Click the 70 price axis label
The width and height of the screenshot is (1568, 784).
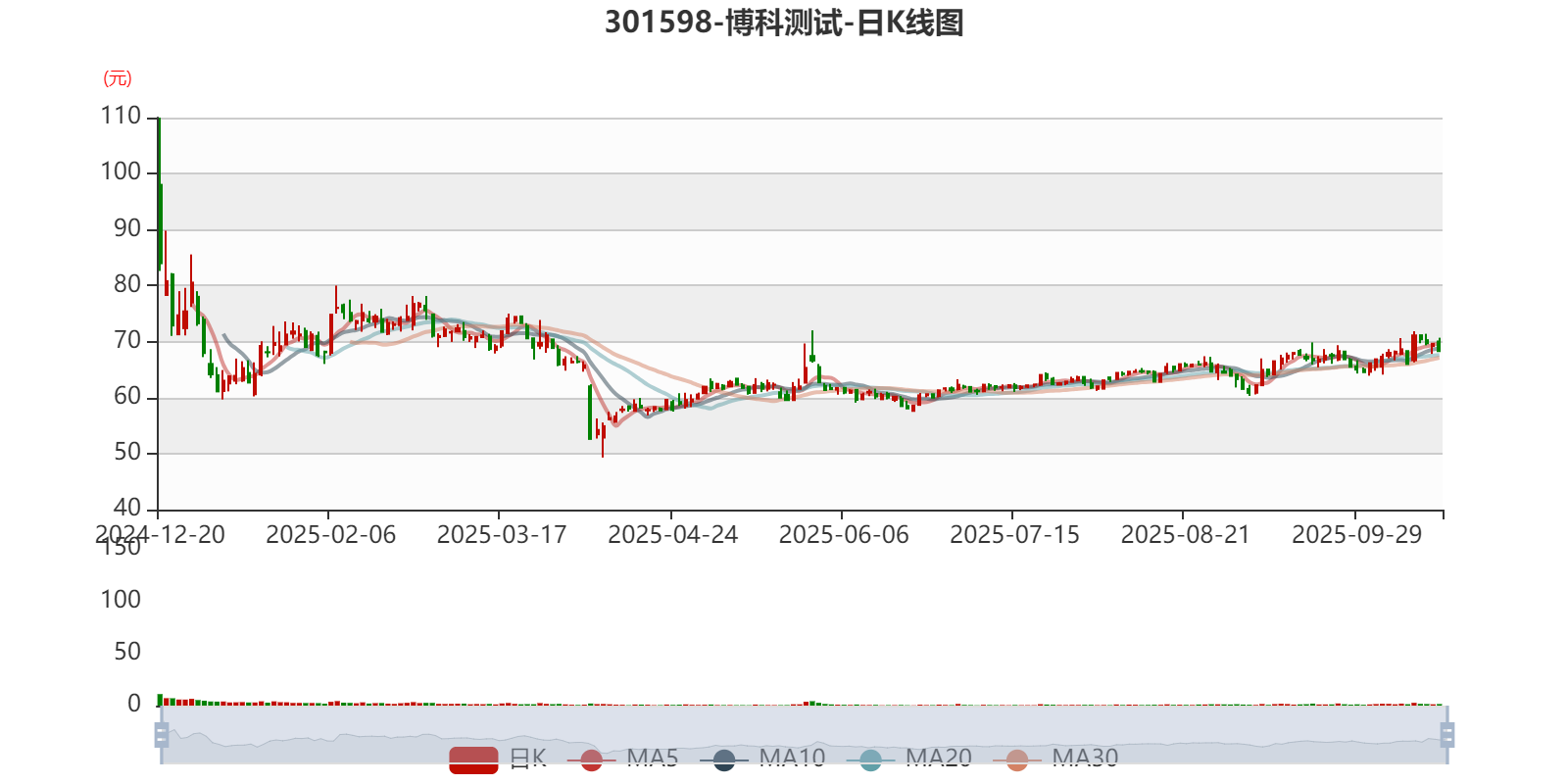click(127, 340)
